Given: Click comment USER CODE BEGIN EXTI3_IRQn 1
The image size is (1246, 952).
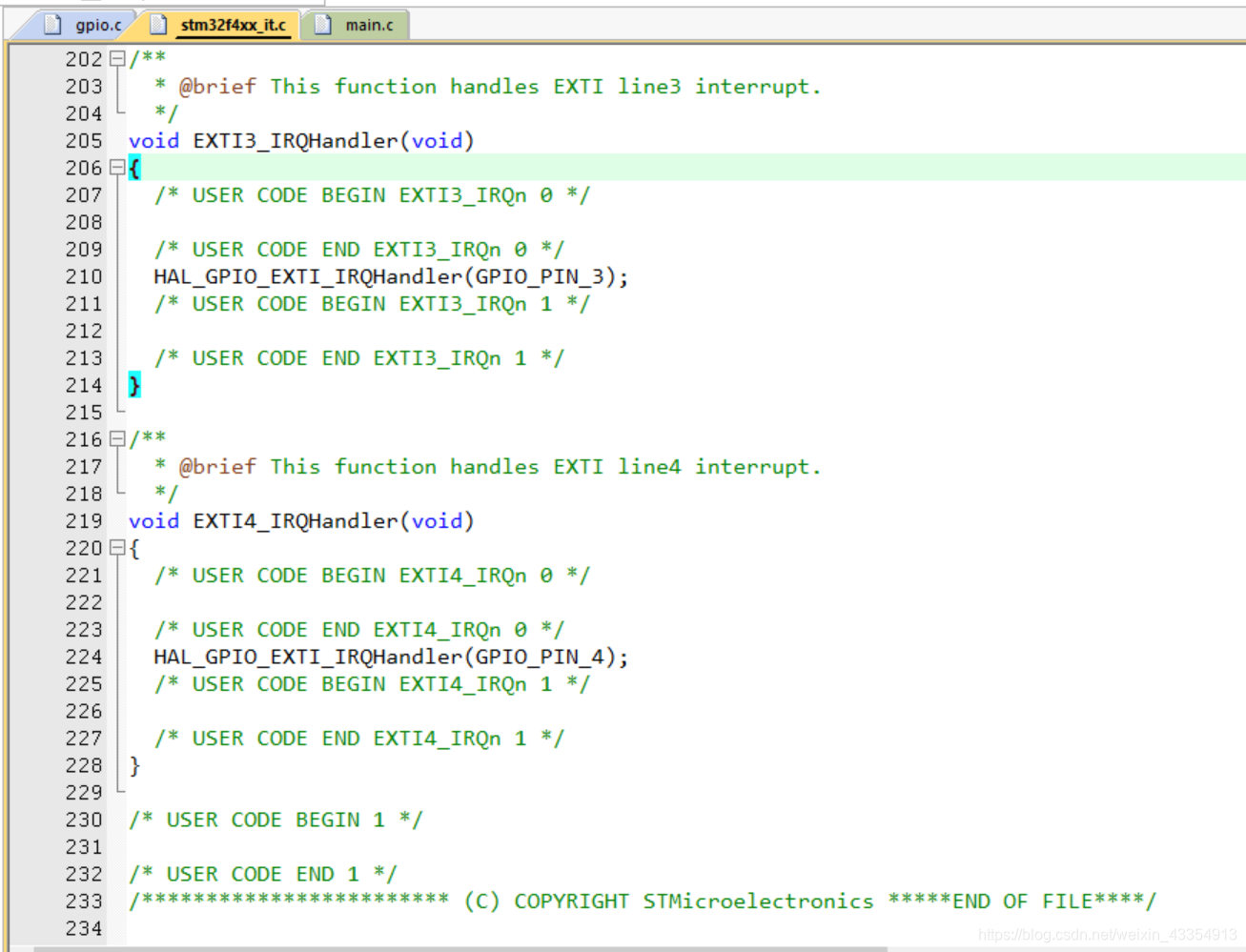Looking at the screenshot, I should 372,304.
